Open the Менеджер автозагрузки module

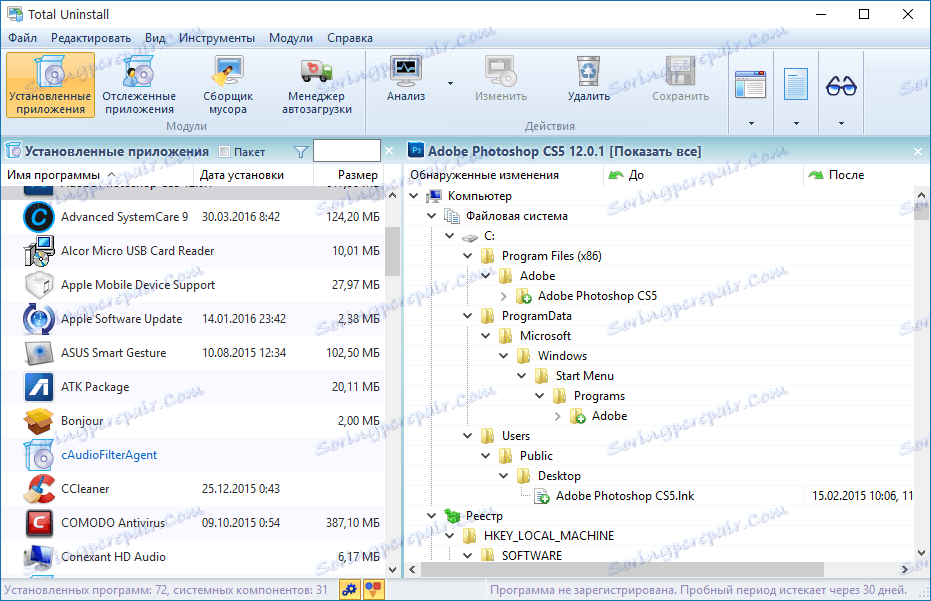(316, 85)
